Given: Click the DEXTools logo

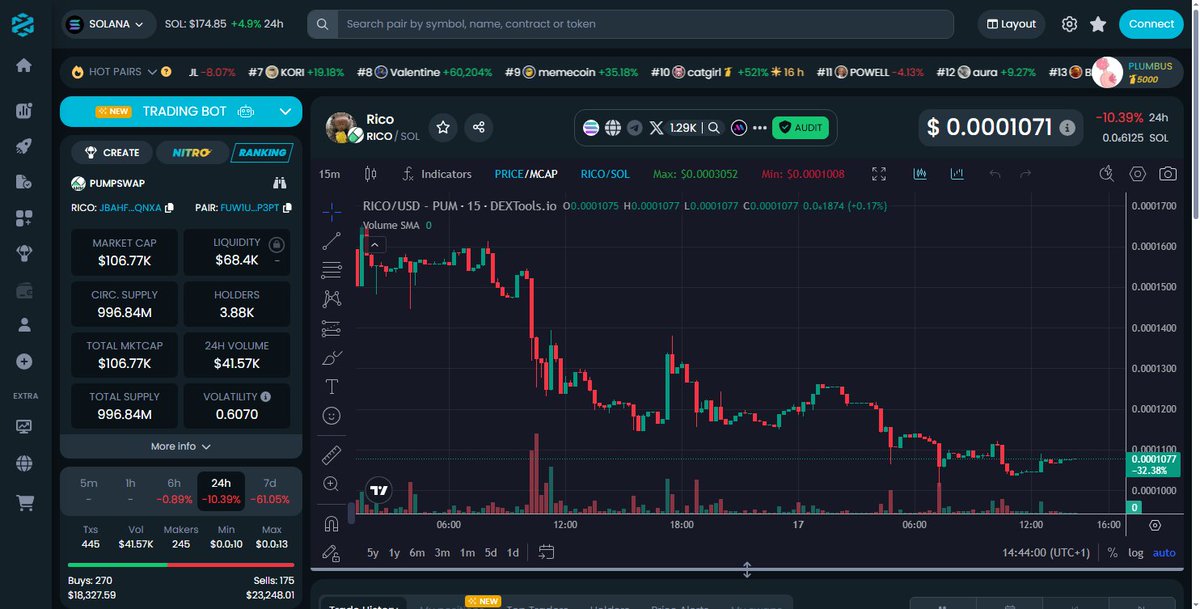Looking at the screenshot, I should 23,25.
